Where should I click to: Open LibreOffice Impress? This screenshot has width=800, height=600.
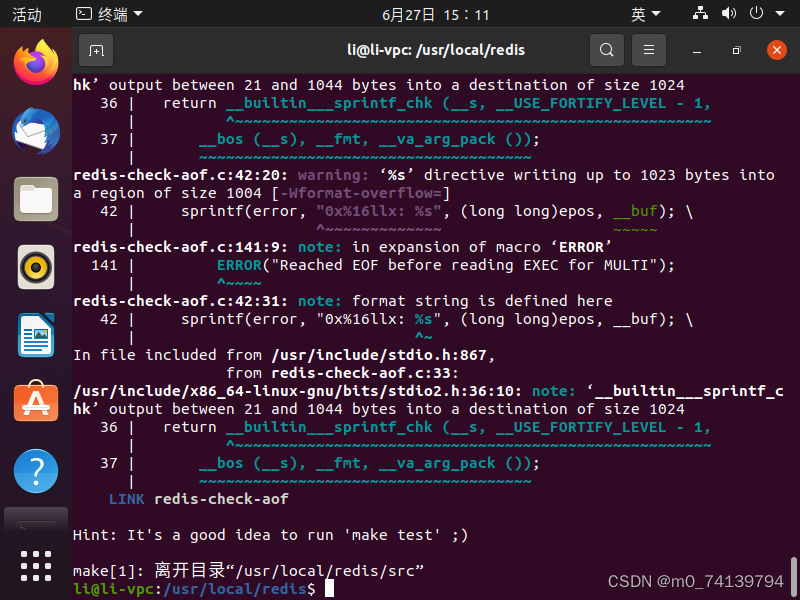click(x=35, y=335)
